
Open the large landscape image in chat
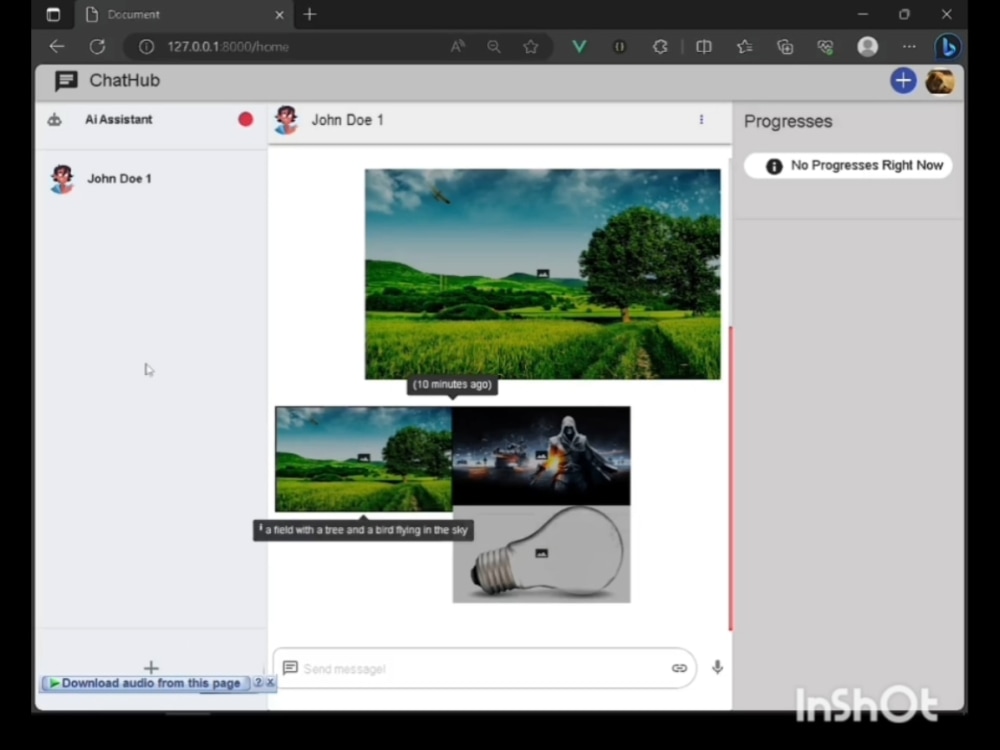541,274
